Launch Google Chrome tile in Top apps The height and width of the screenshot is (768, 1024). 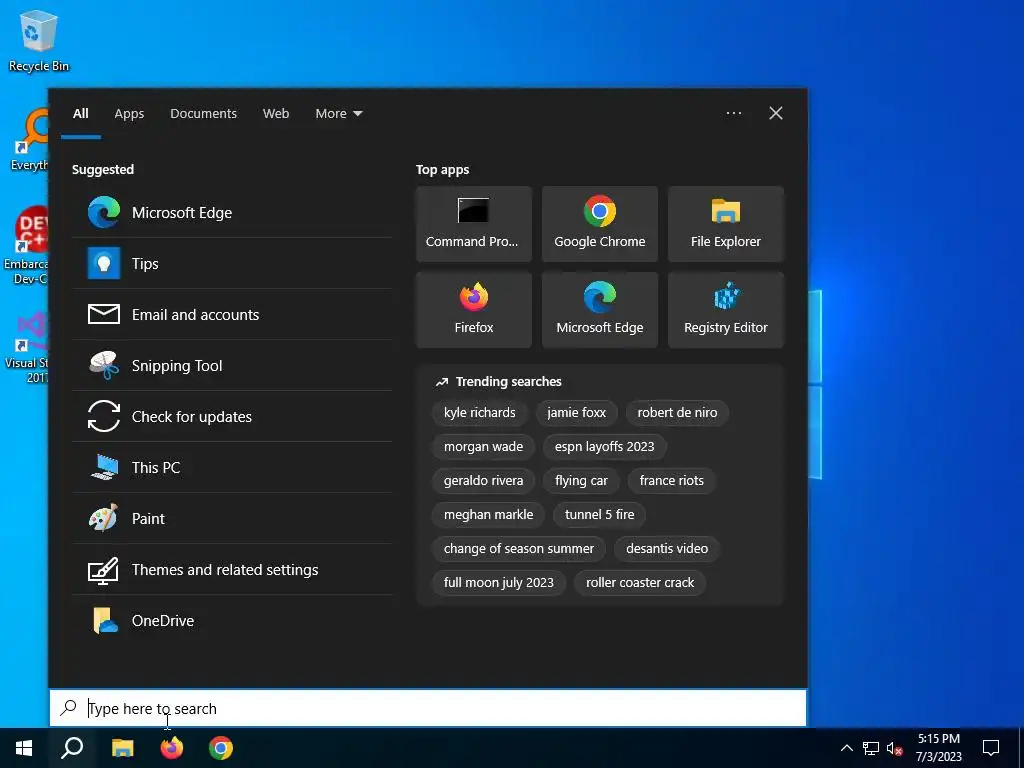[600, 224]
